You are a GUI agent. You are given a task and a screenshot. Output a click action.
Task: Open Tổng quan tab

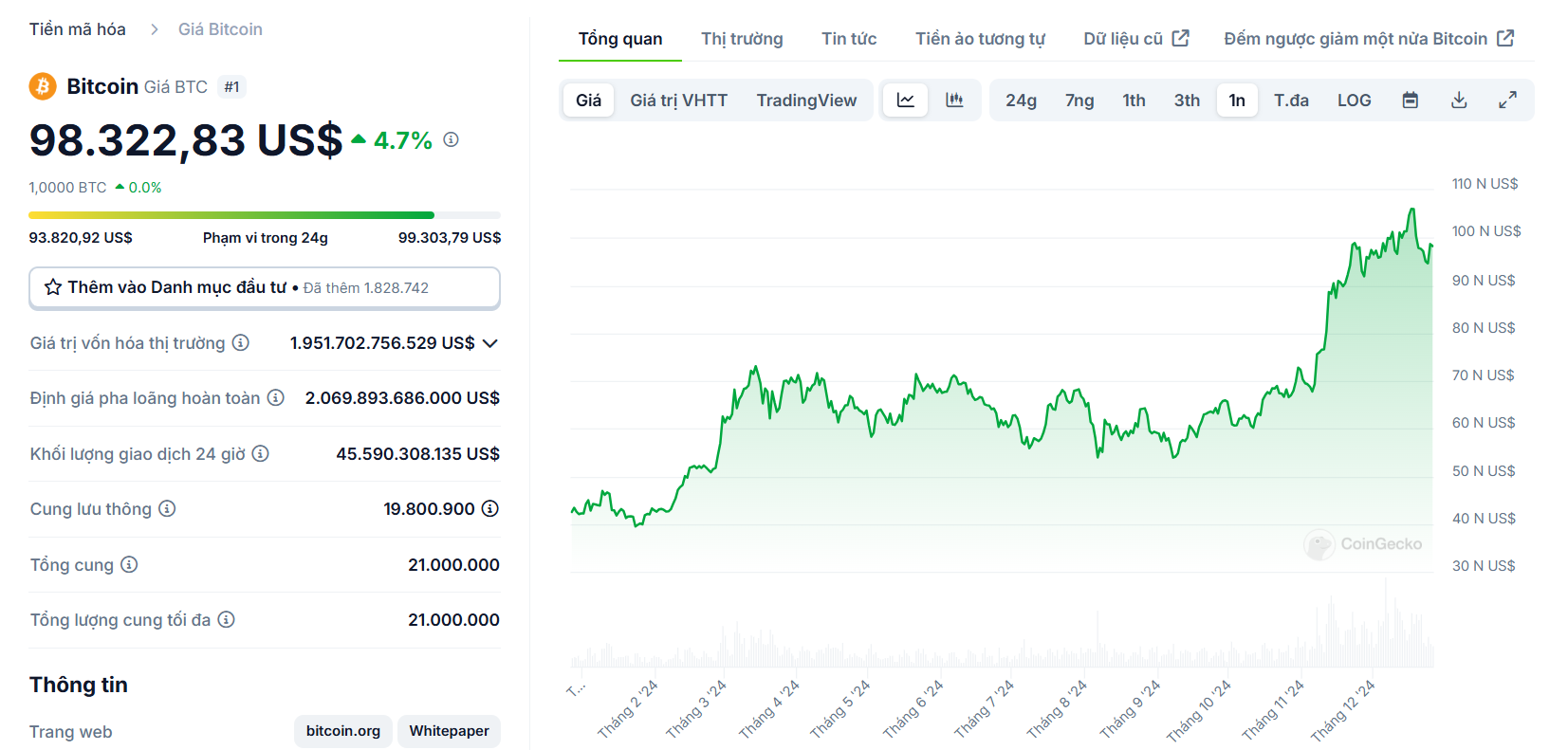click(x=620, y=39)
